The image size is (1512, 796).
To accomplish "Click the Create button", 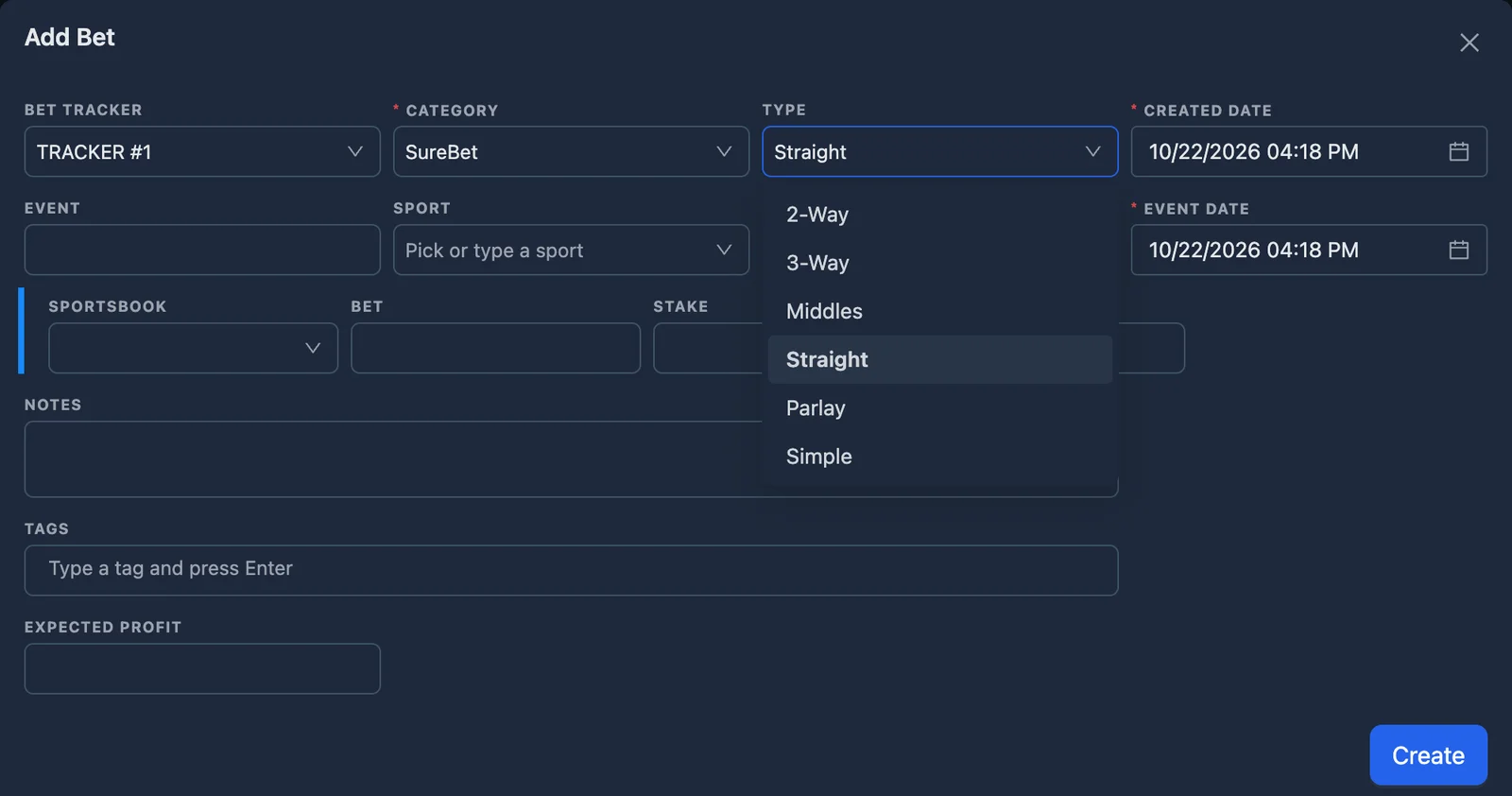I will [1428, 755].
